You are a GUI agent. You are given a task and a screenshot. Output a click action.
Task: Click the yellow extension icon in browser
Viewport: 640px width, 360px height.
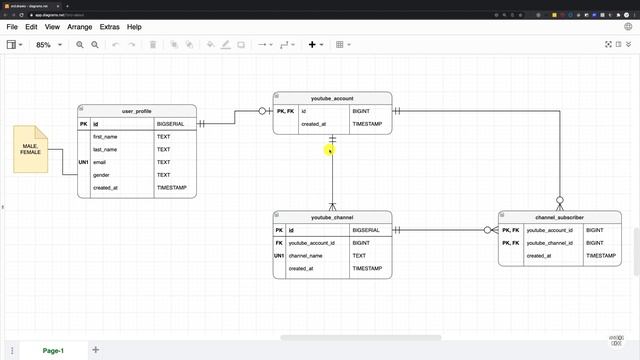tap(554, 15)
